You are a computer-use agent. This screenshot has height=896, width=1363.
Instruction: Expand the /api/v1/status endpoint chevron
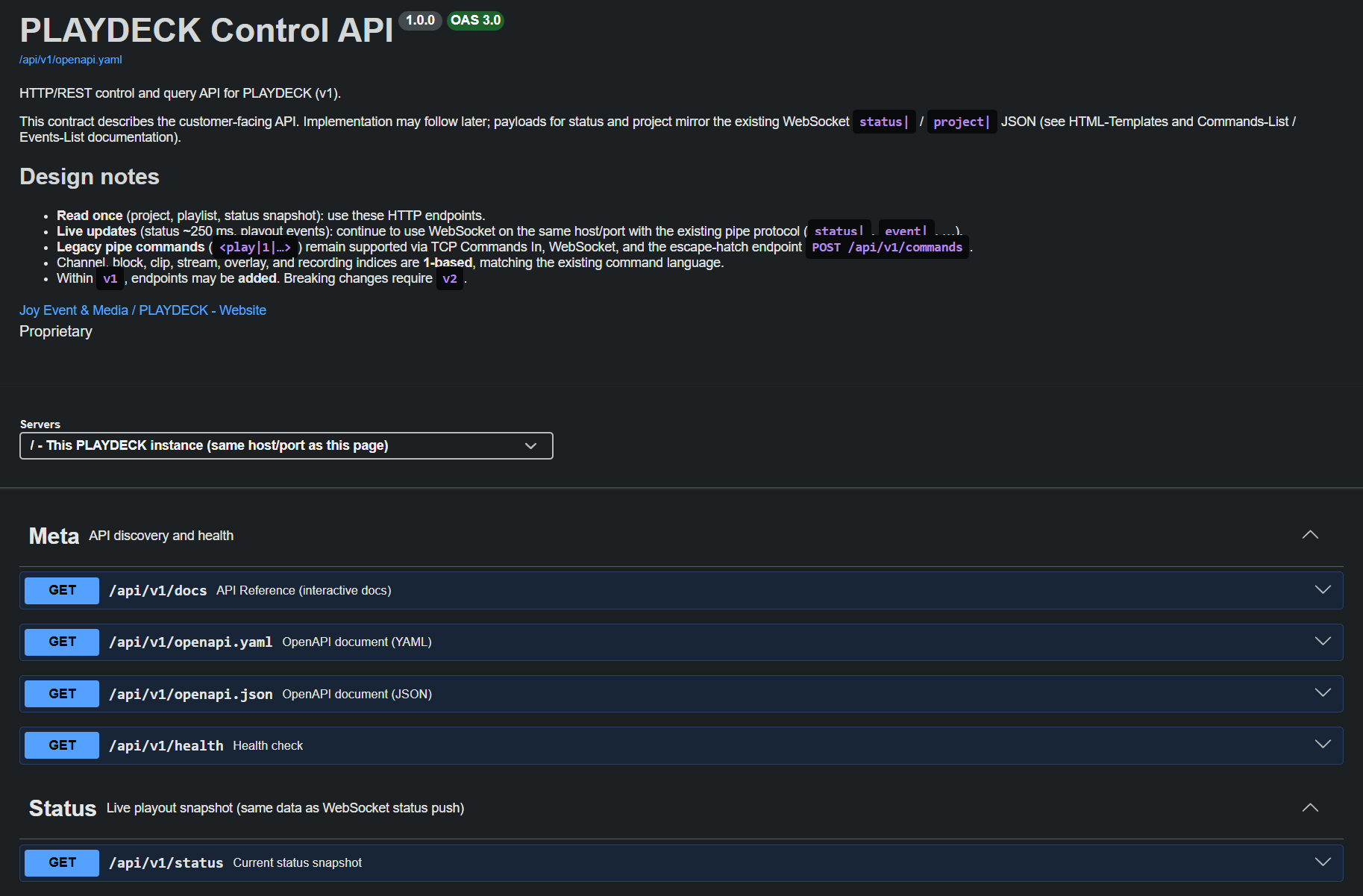(x=1323, y=862)
